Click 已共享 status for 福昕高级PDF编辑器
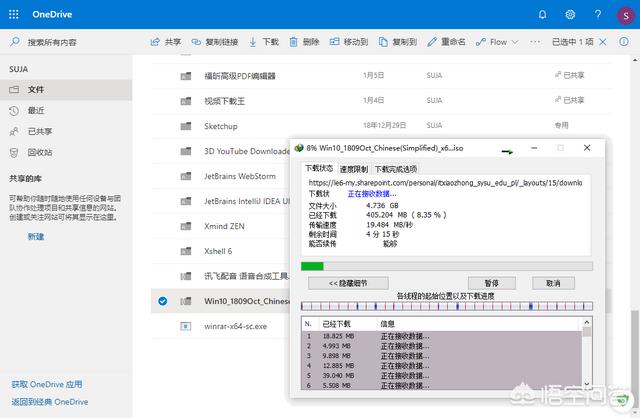Image resolution: width=640 pixels, height=418 pixels. point(569,75)
